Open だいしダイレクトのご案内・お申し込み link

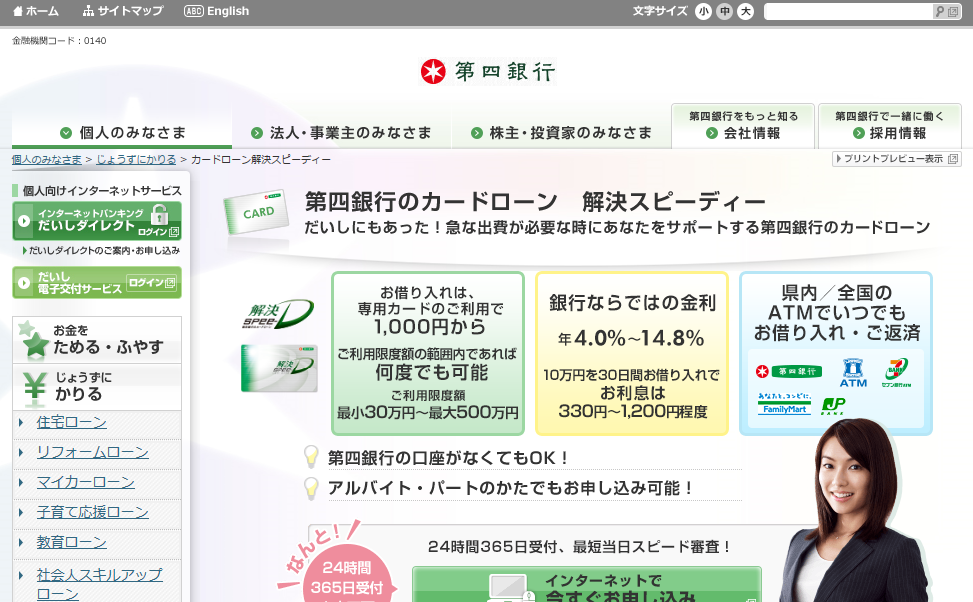click(102, 251)
